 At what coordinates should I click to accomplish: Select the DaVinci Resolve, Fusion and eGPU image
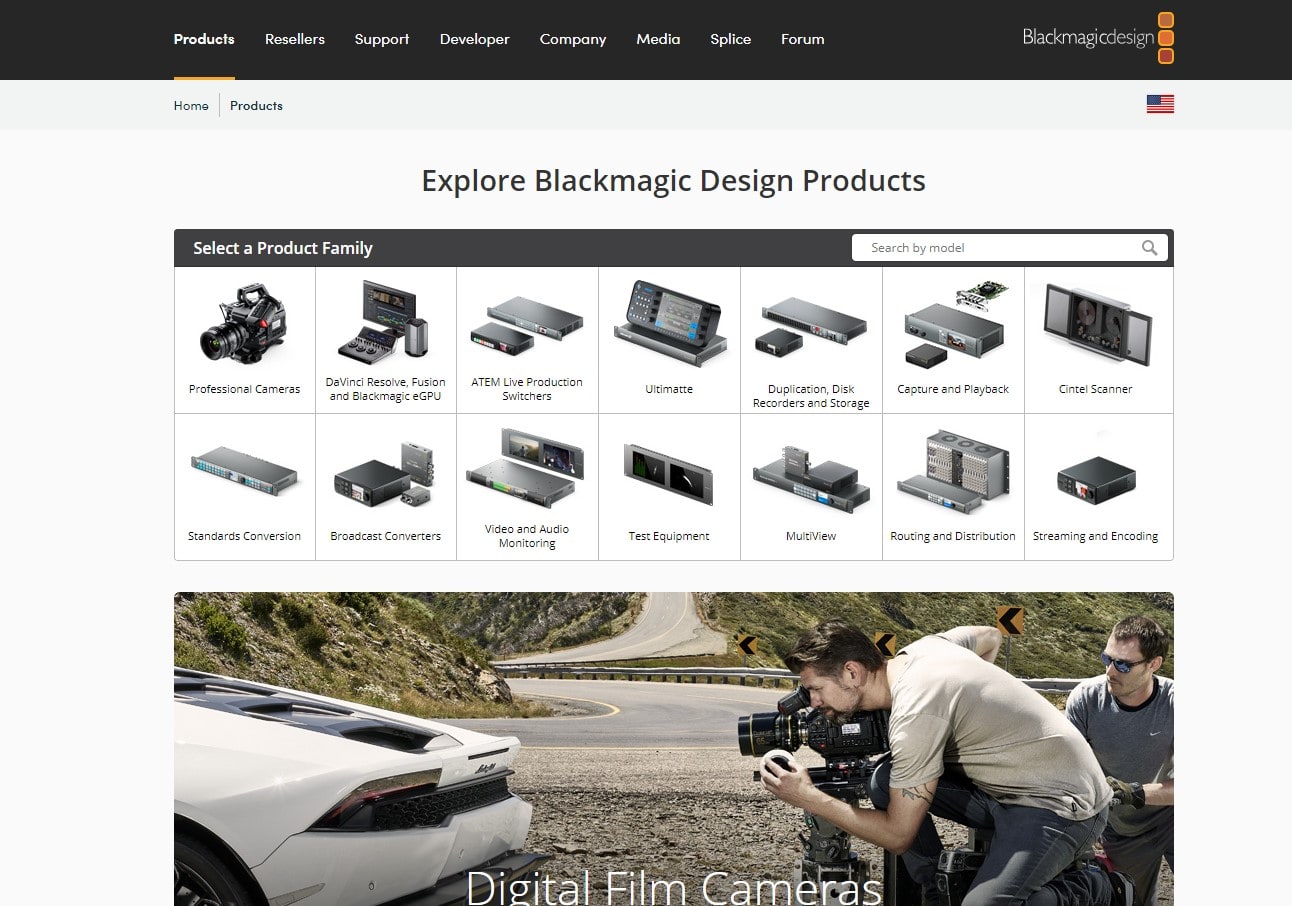point(385,321)
